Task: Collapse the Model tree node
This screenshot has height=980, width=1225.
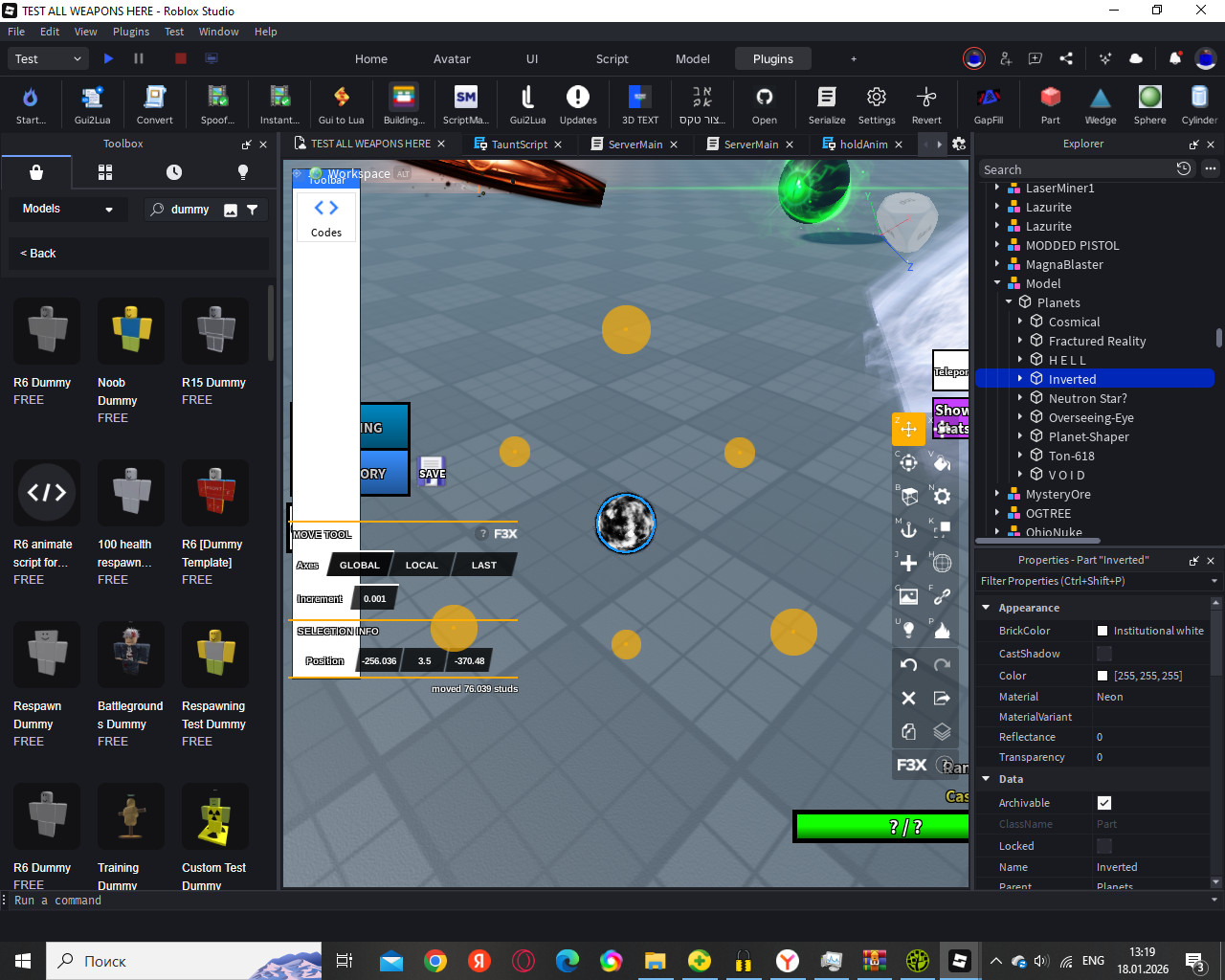Action: pyautogui.click(x=997, y=283)
